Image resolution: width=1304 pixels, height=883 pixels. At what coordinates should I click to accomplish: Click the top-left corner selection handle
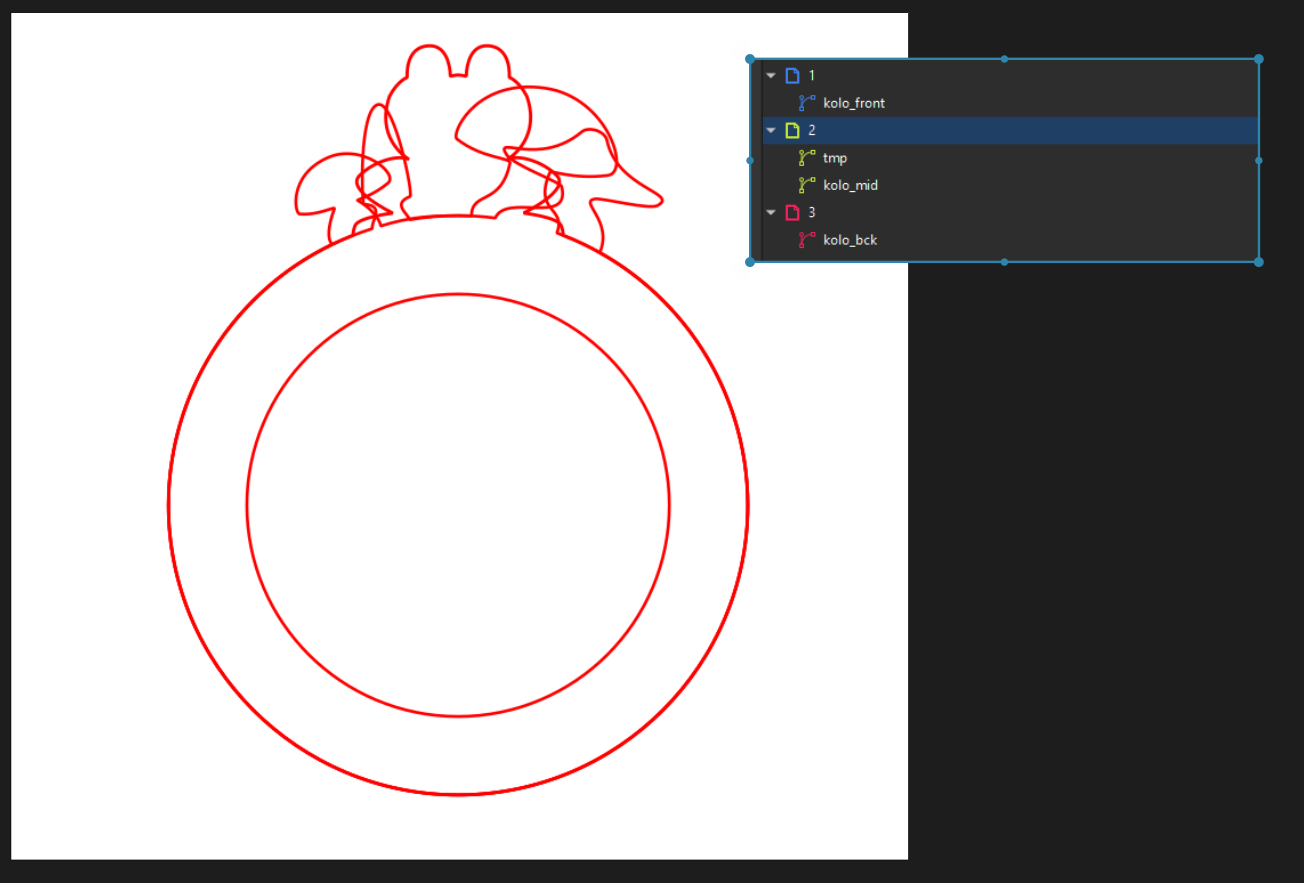[x=750, y=59]
